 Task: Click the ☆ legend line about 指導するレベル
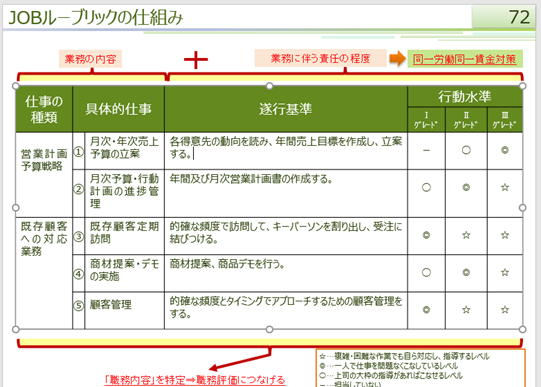click(x=404, y=357)
